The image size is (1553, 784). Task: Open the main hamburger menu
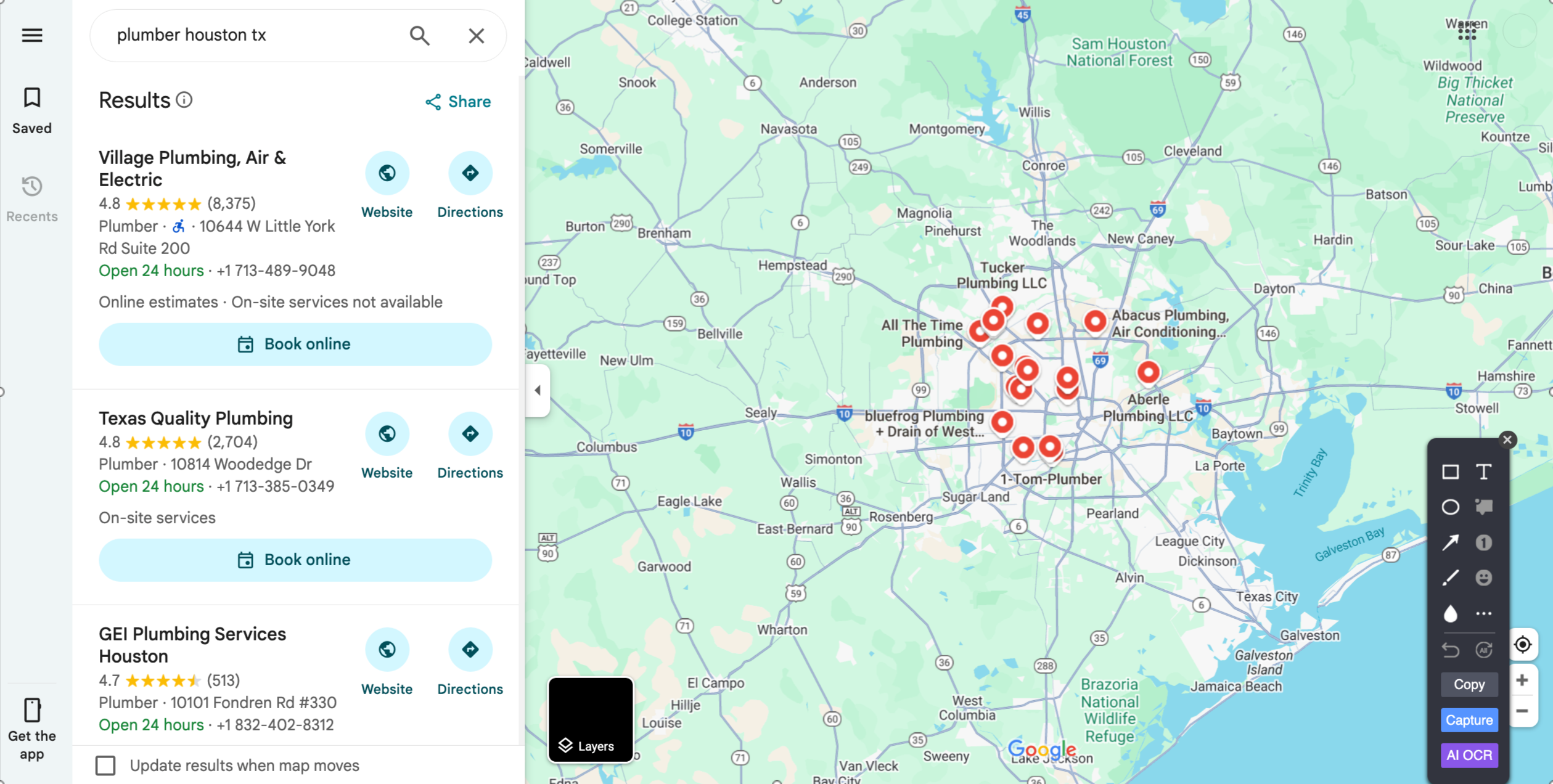32,35
